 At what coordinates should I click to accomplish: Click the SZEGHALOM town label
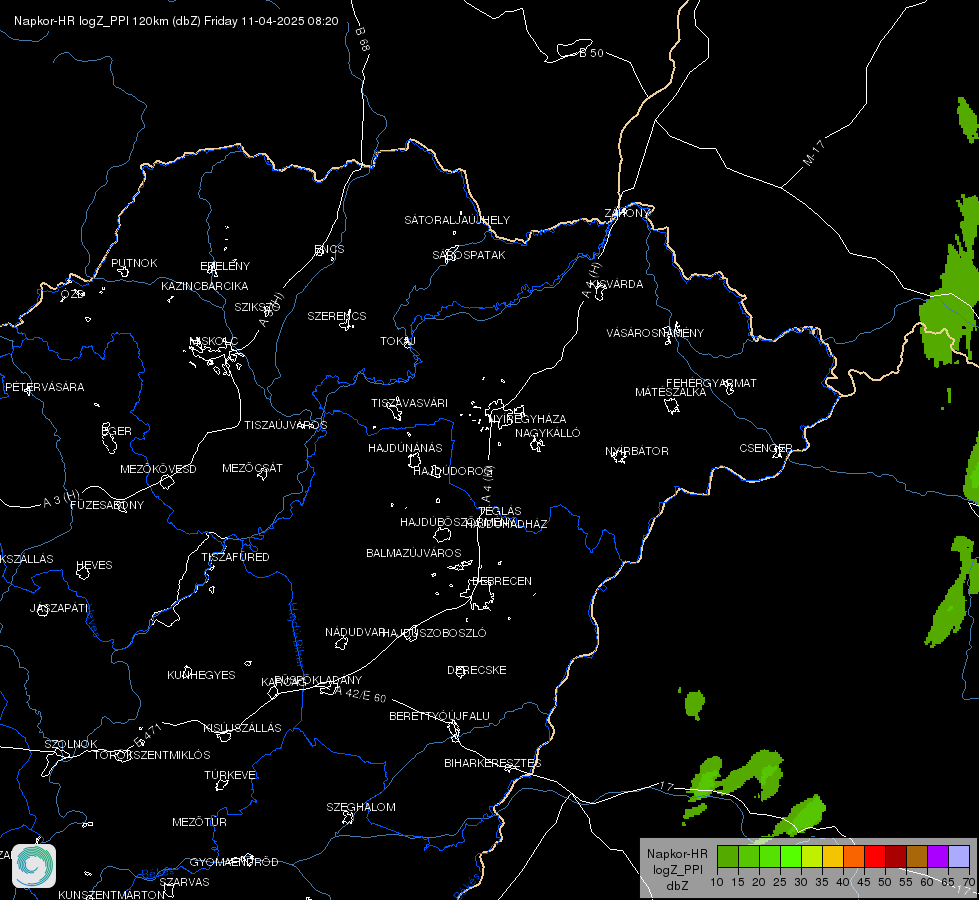click(361, 807)
